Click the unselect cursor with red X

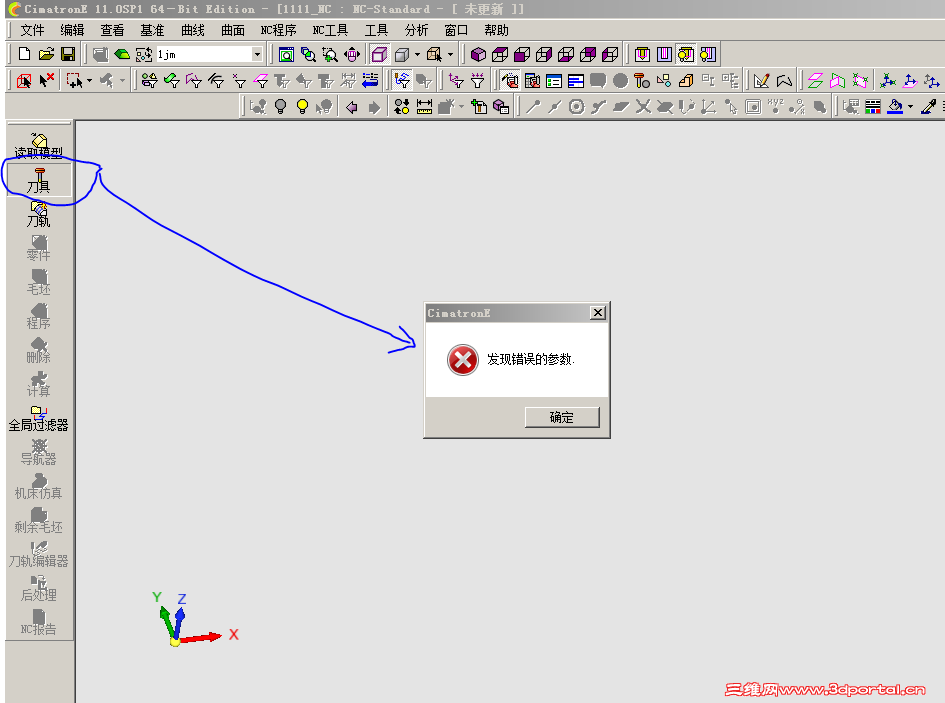tap(46, 80)
